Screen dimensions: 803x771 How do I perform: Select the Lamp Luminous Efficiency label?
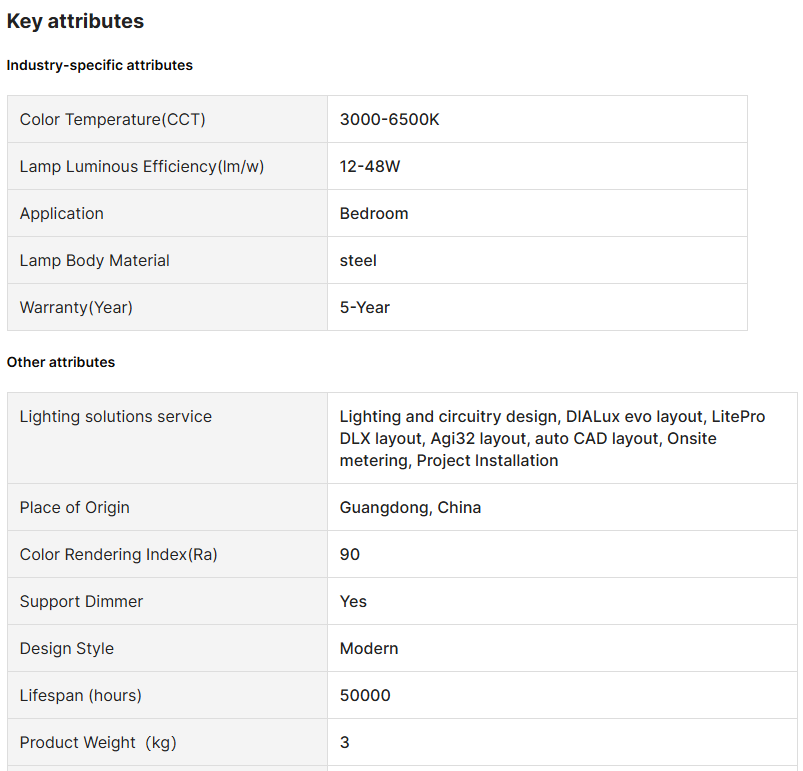[x=142, y=167]
